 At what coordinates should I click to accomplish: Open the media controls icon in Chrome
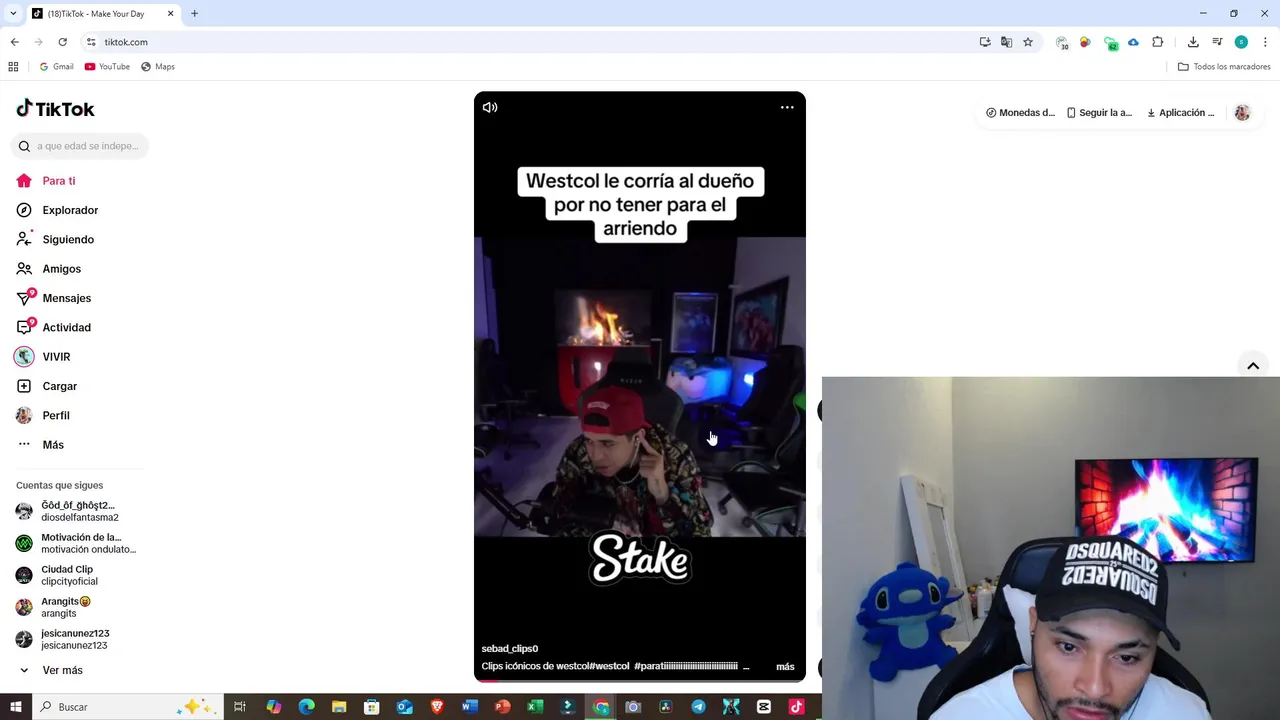(x=1217, y=42)
